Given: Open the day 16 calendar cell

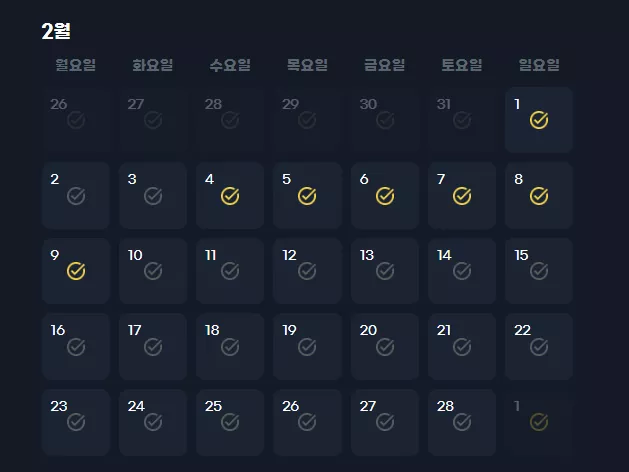Looking at the screenshot, I should [76, 346].
